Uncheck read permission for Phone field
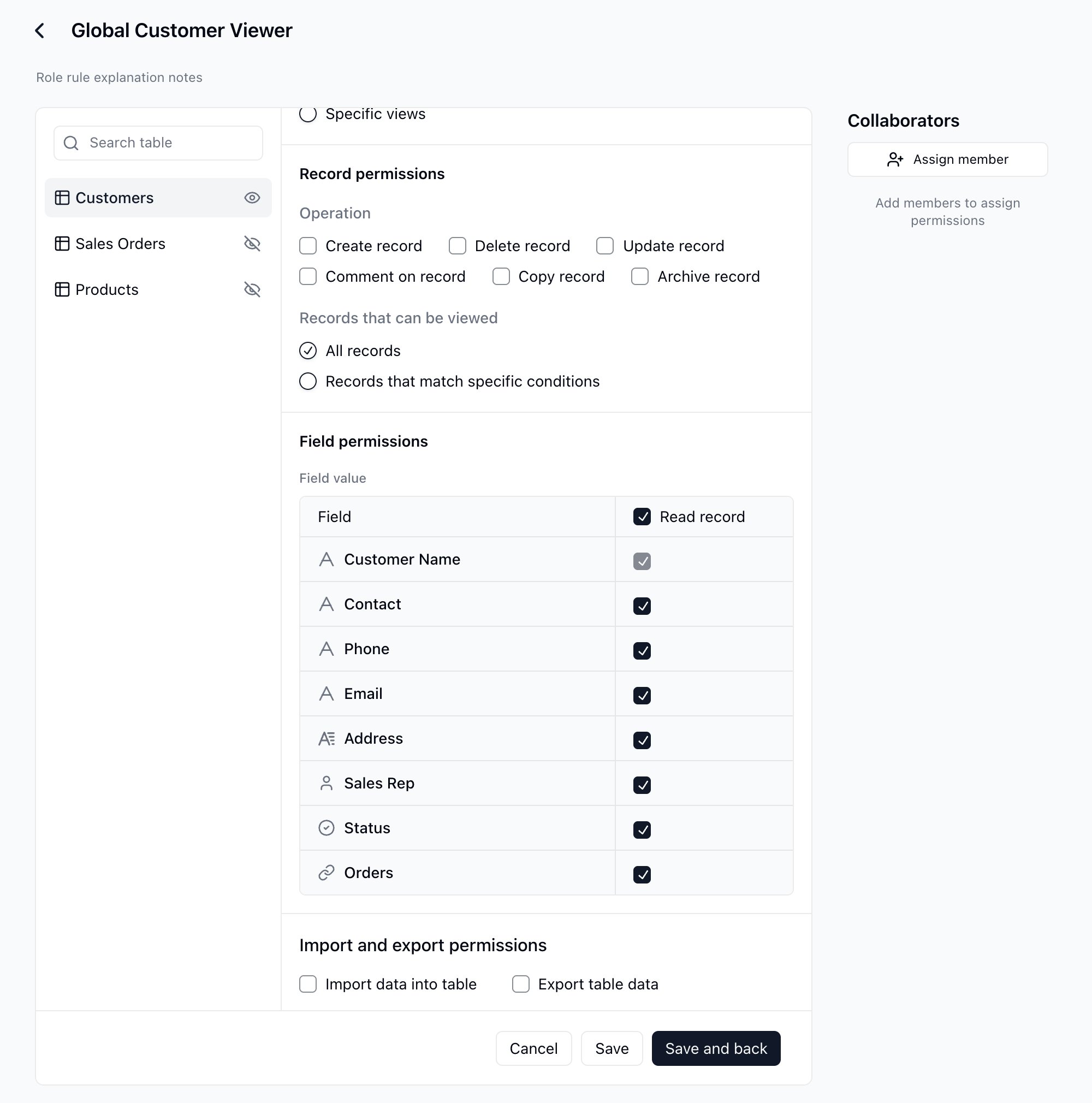This screenshot has width=1092, height=1103. pyautogui.click(x=642, y=651)
